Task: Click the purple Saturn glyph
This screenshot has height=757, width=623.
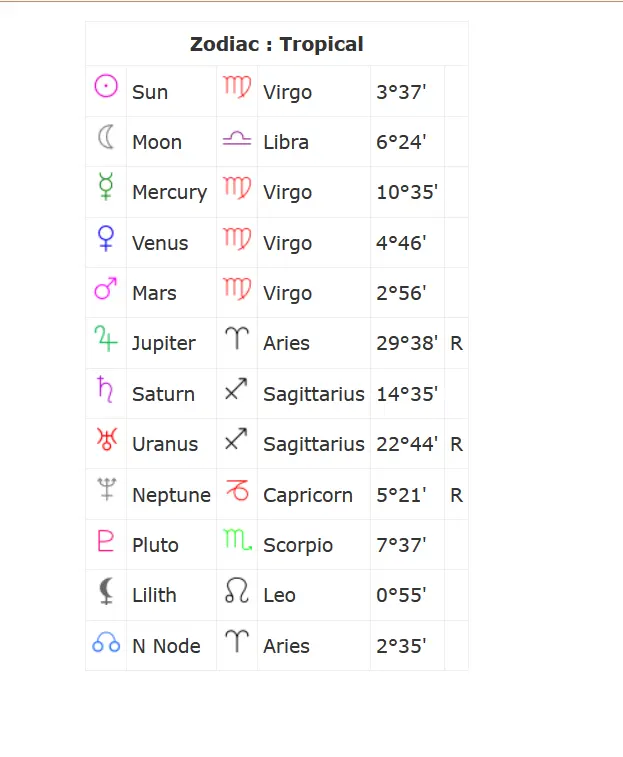Action: pos(105,389)
